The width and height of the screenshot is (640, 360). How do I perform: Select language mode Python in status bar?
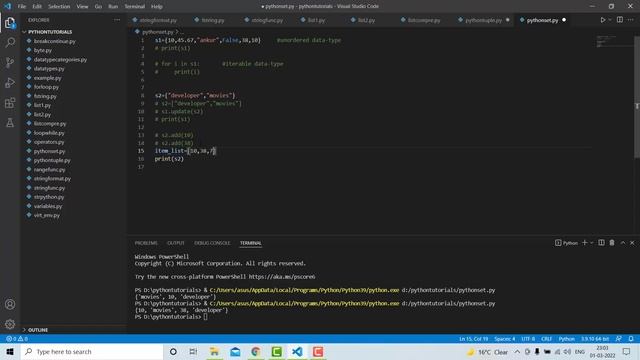click(567, 339)
